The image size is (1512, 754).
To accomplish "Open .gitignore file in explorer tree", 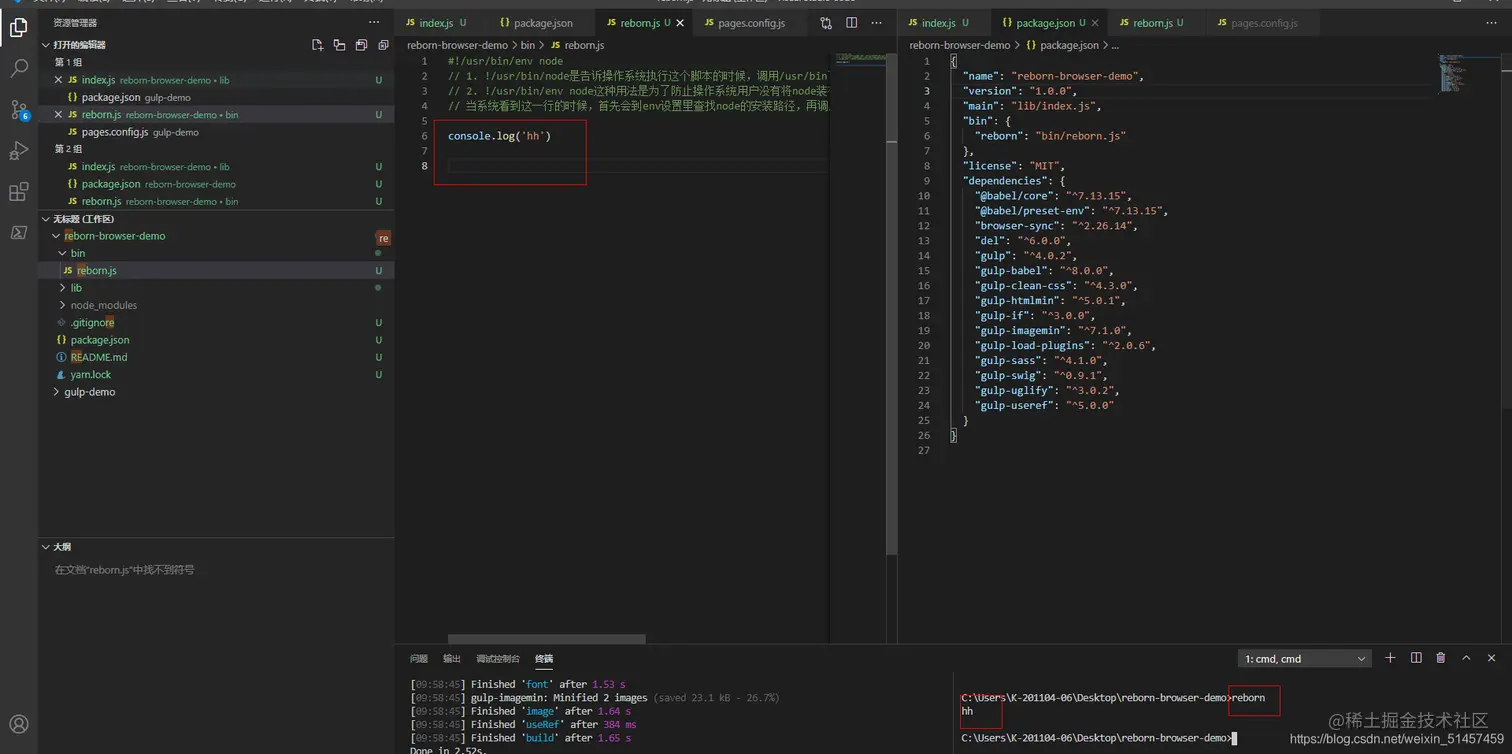I will (216, 323).
